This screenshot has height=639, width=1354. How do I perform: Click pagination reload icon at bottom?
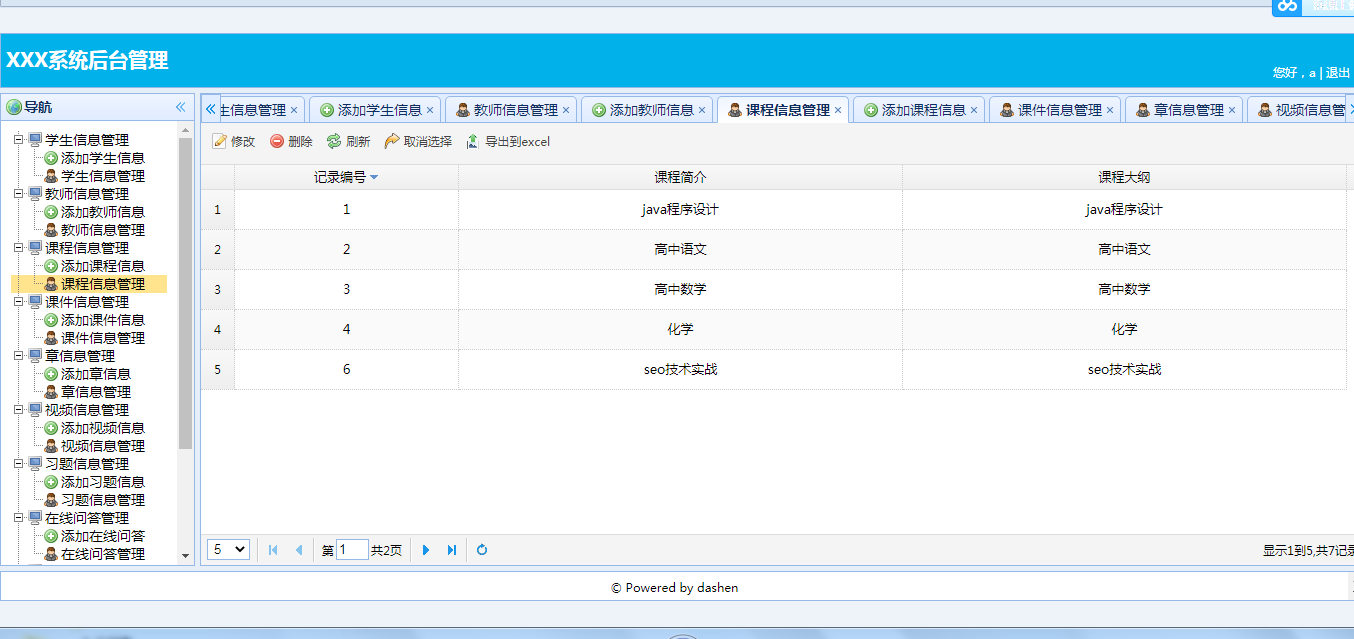point(482,550)
